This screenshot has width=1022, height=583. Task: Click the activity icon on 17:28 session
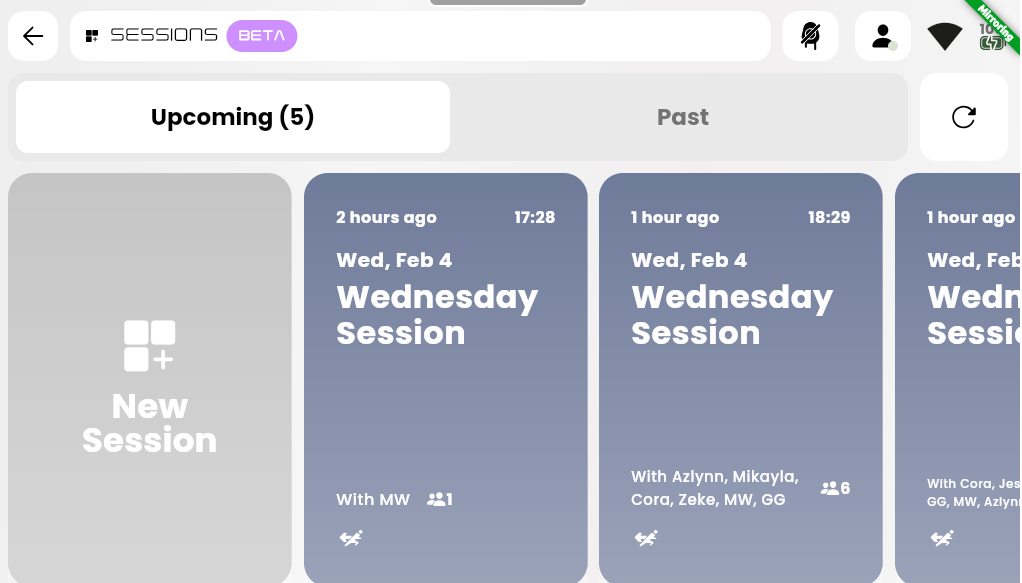(x=351, y=538)
